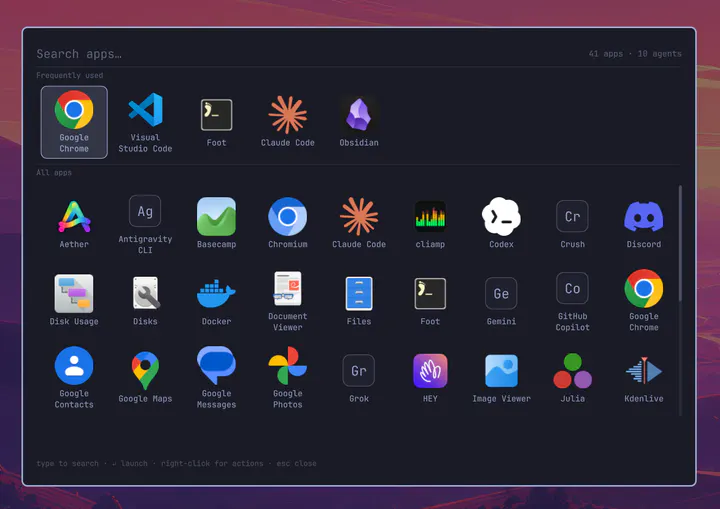Launch the Files manager
The width and height of the screenshot is (720, 509).
[359, 301]
